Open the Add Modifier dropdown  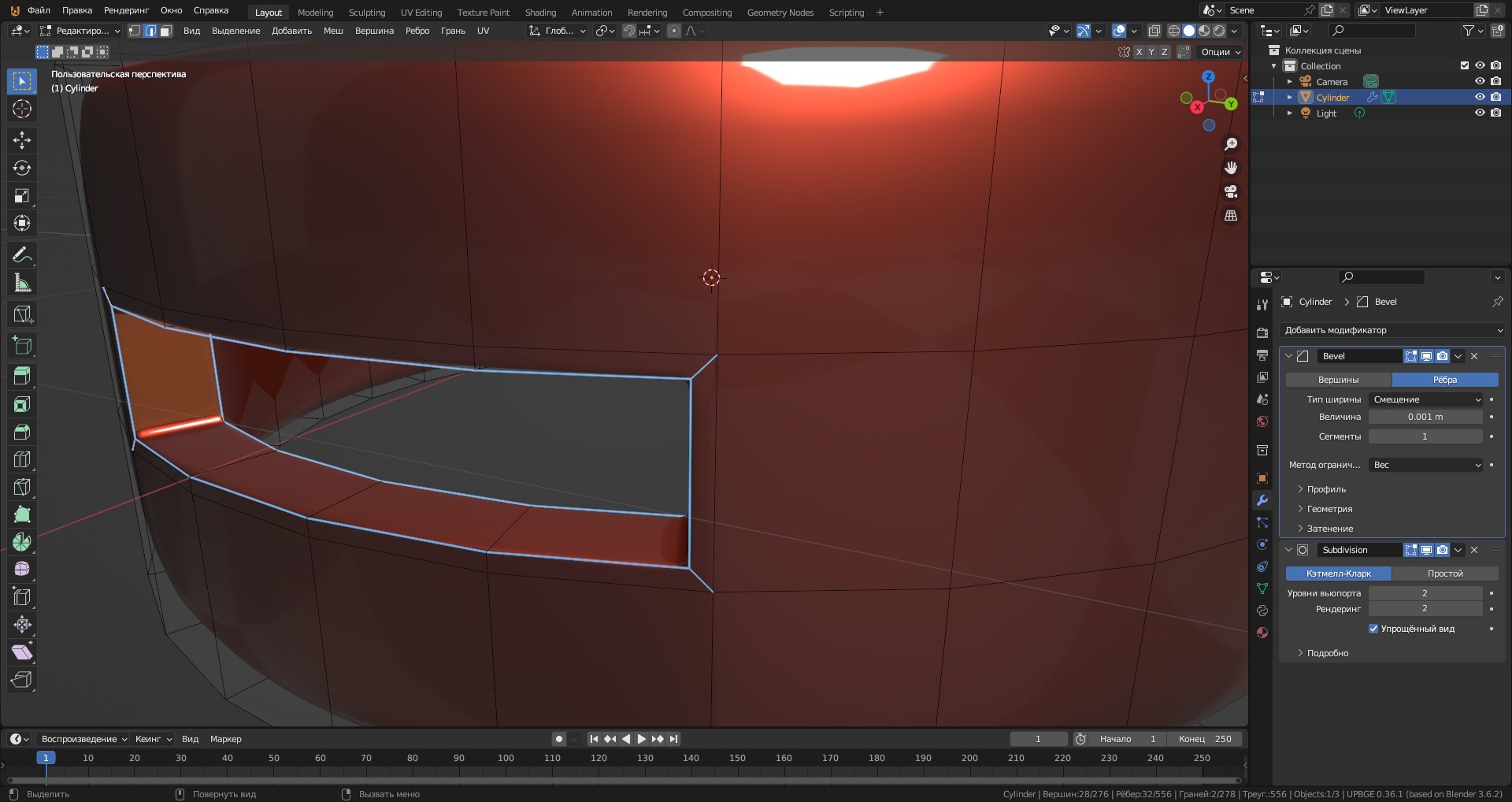point(1392,330)
